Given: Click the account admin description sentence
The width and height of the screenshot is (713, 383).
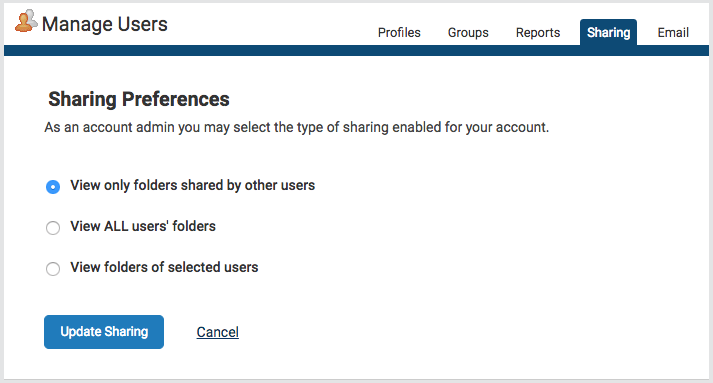Looking at the screenshot, I should (x=296, y=127).
